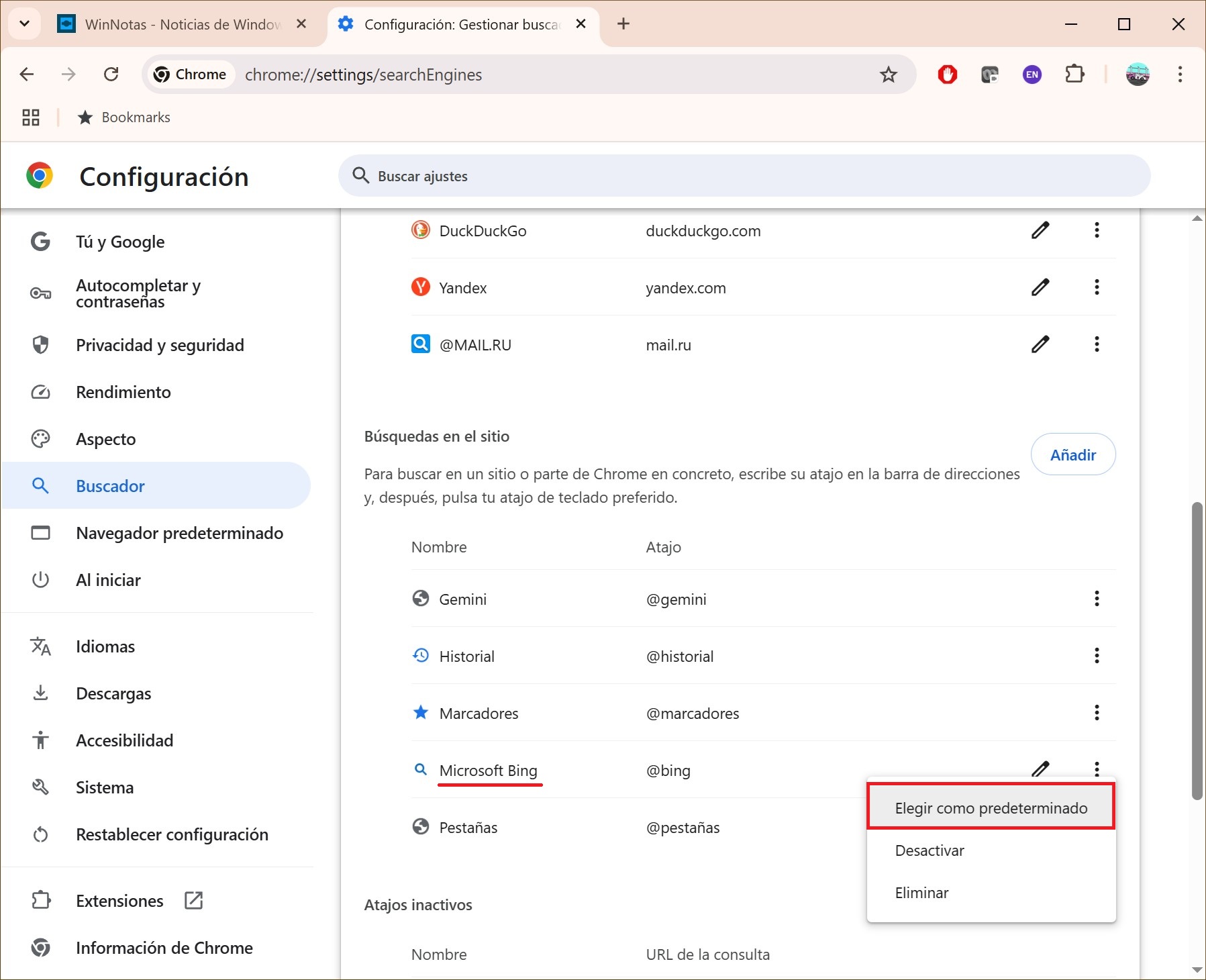Choose Elegir como predeterminado
This screenshot has width=1206, height=980.
(x=991, y=807)
